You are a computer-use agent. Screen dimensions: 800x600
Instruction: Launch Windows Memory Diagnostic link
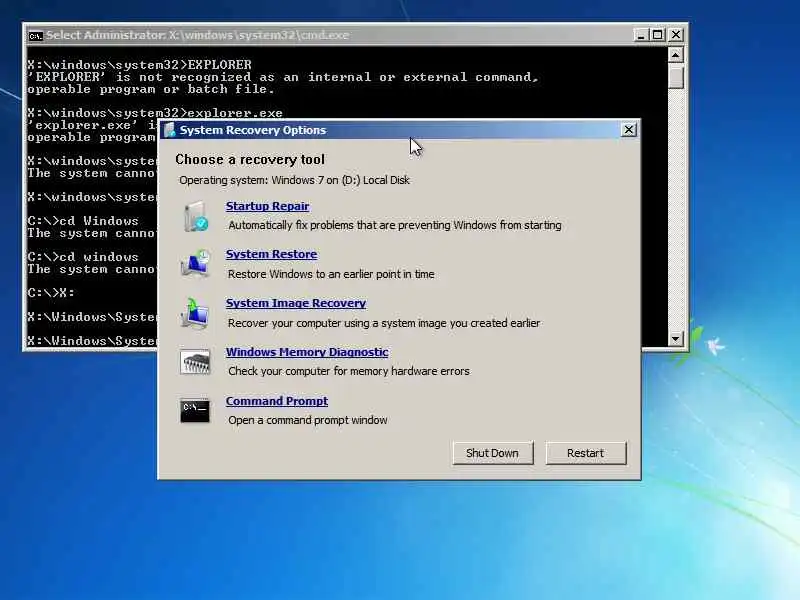click(x=307, y=352)
